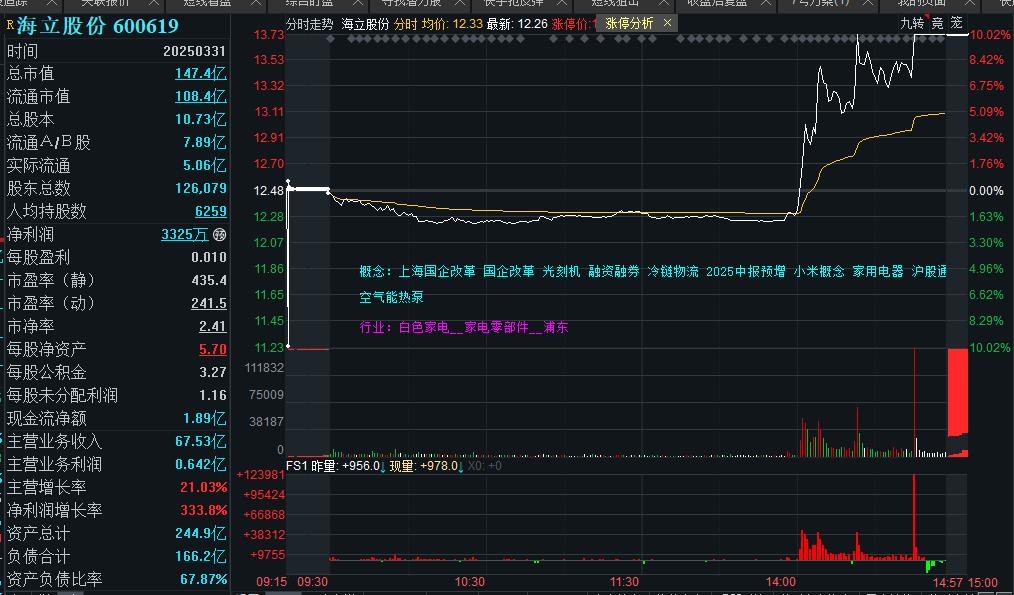The width and height of the screenshot is (1014, 595).
Task: Click the 空气能热泵 concept tag
Action: (392, 298)
